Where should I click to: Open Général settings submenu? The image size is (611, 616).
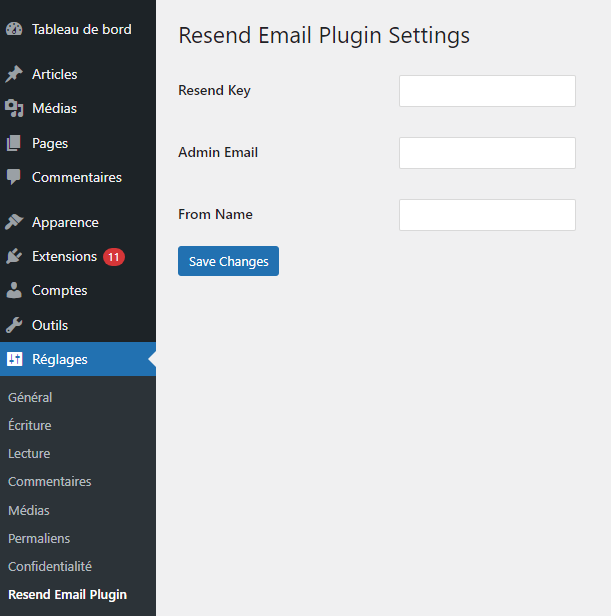click(x=30, y=398)
